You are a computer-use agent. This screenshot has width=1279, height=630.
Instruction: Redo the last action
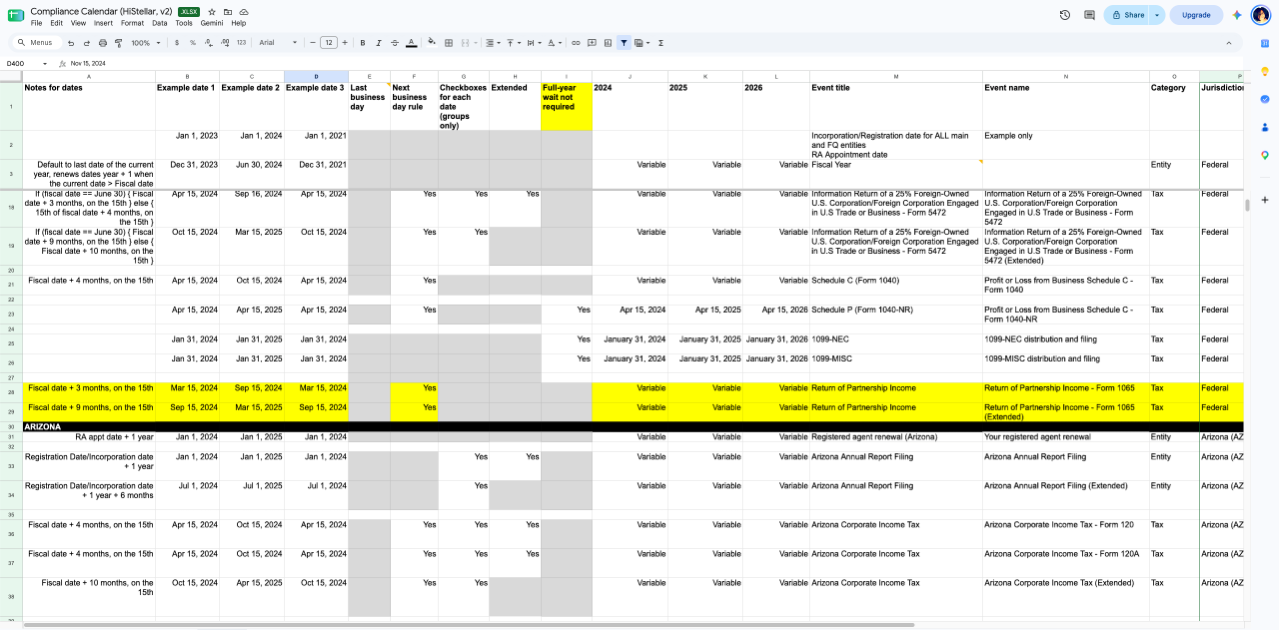tap(87, 43)
